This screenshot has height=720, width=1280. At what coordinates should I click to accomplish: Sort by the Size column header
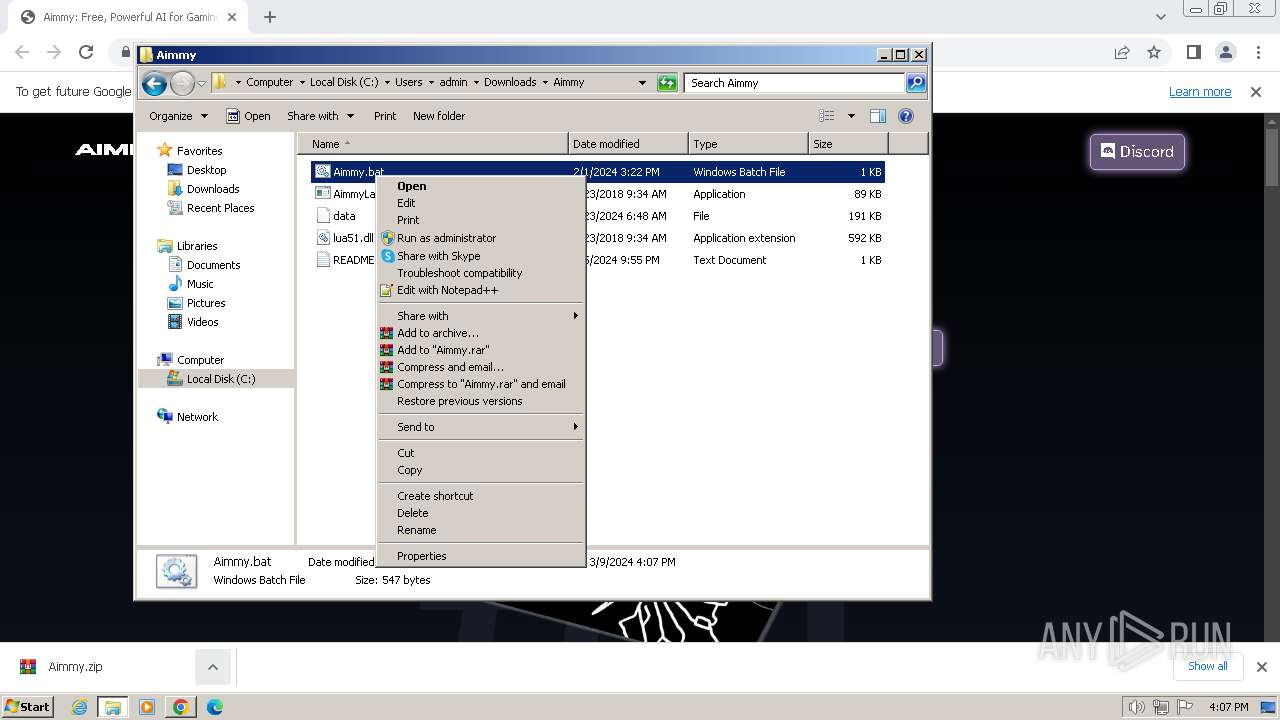click(x=848, y=144)
